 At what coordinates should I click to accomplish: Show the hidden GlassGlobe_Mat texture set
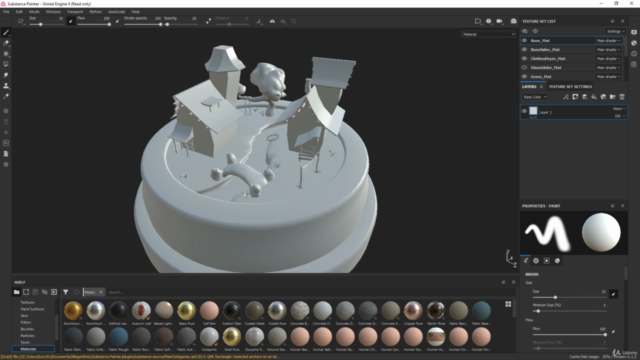524,67
